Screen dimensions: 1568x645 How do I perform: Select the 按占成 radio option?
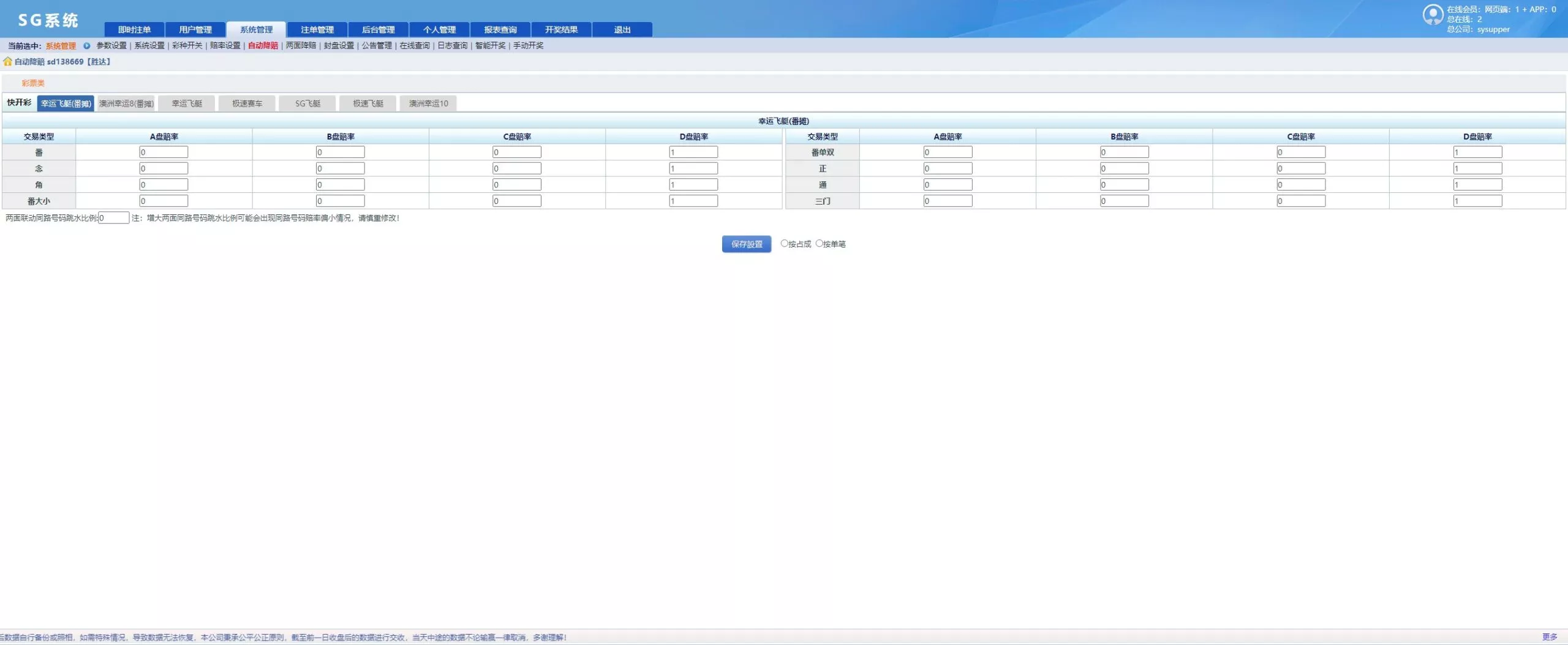(x=784, y=243)
